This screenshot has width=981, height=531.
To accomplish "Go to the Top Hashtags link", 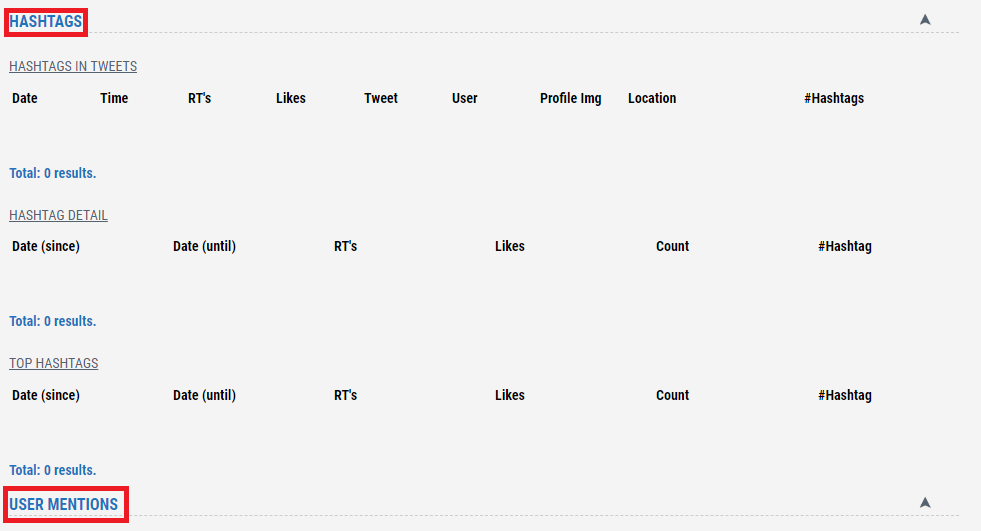I will coord(54,364).
